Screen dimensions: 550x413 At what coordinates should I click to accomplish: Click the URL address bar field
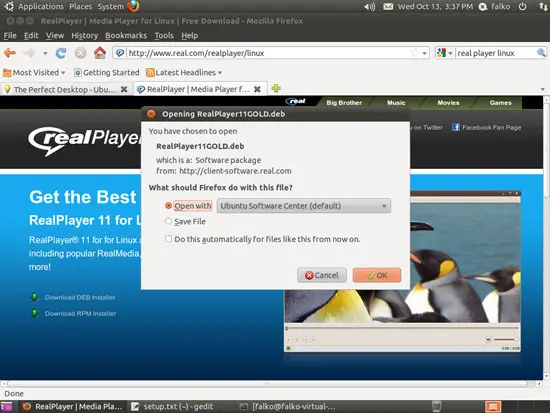click(268, 53)
